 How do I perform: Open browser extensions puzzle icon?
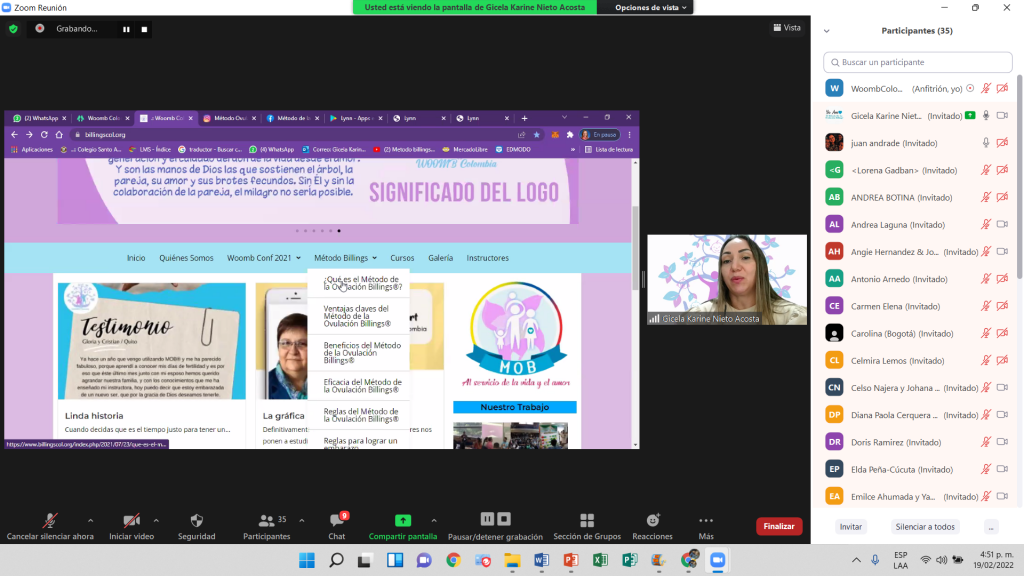click(570, 135)
